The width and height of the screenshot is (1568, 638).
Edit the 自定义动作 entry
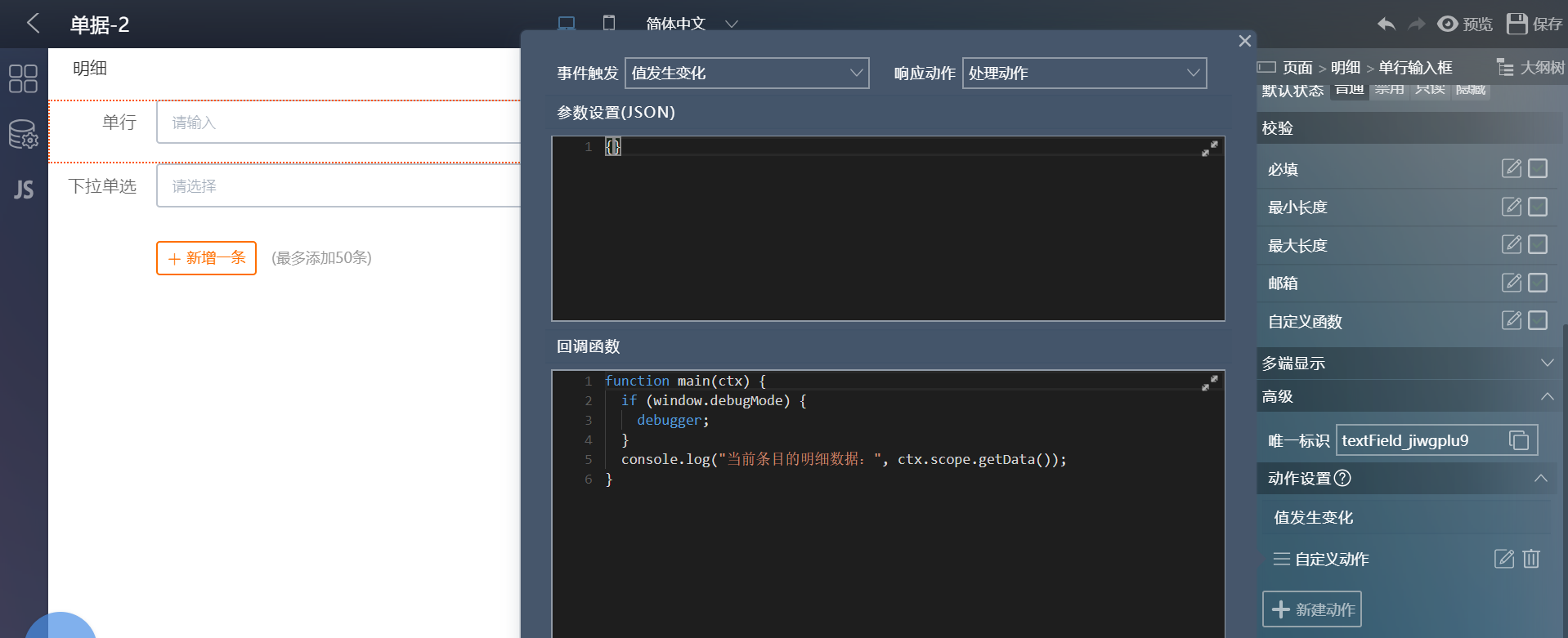pyautogui.click(x=1504, y=559)
